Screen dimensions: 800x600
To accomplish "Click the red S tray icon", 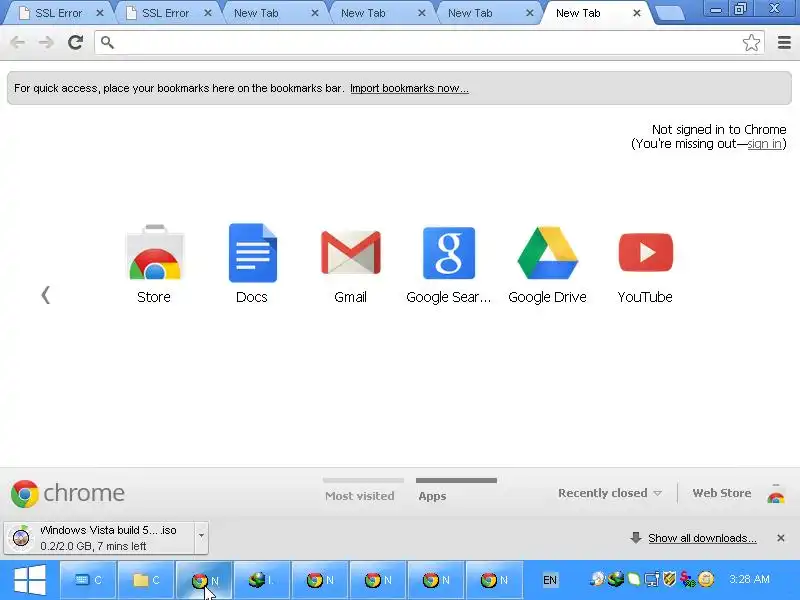I will [x=688, y=579].
